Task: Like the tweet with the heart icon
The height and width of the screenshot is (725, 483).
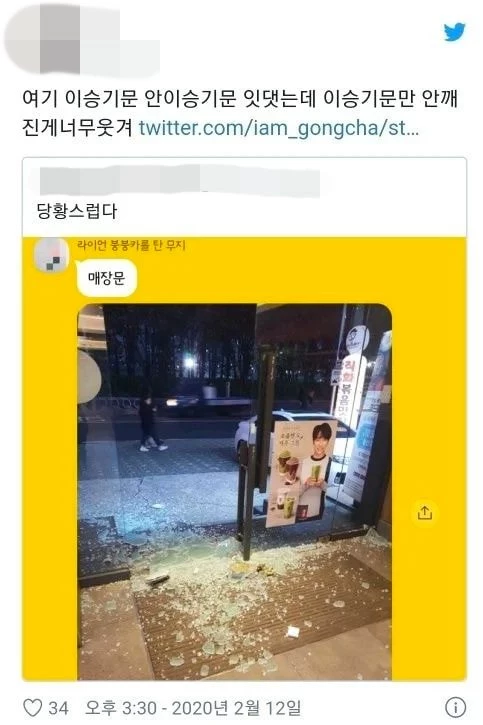Action: pos(32,707)
